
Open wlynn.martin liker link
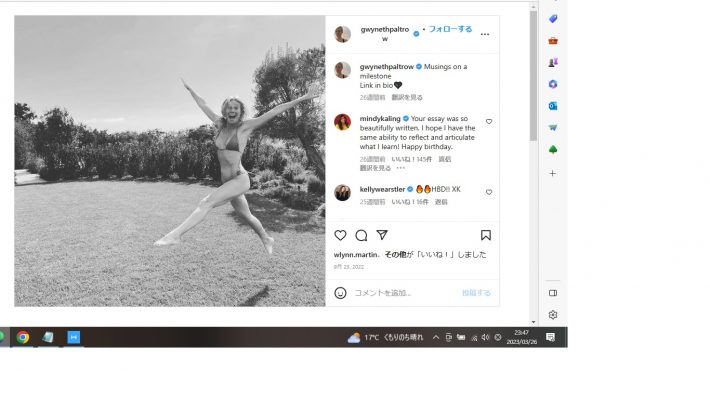[x=355, y=255]
